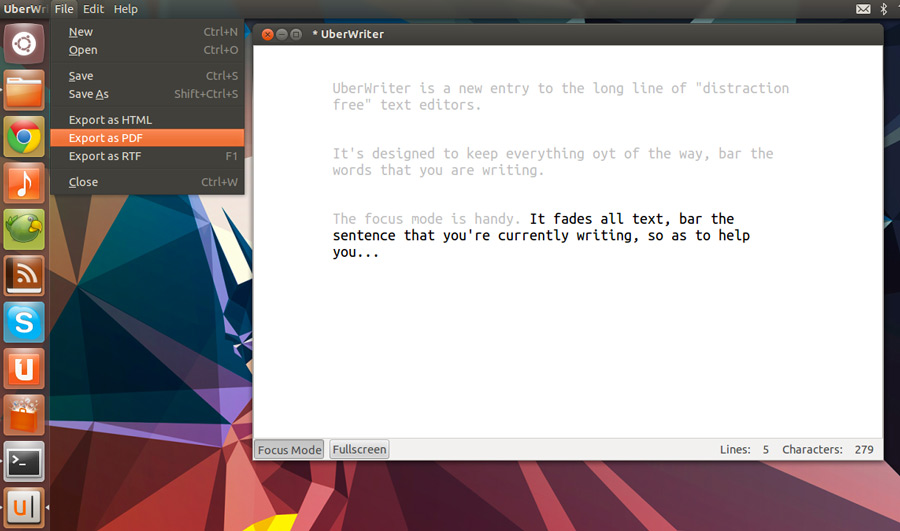
Task: Toggle Focus Mode button
Action: tap(289, 449)
